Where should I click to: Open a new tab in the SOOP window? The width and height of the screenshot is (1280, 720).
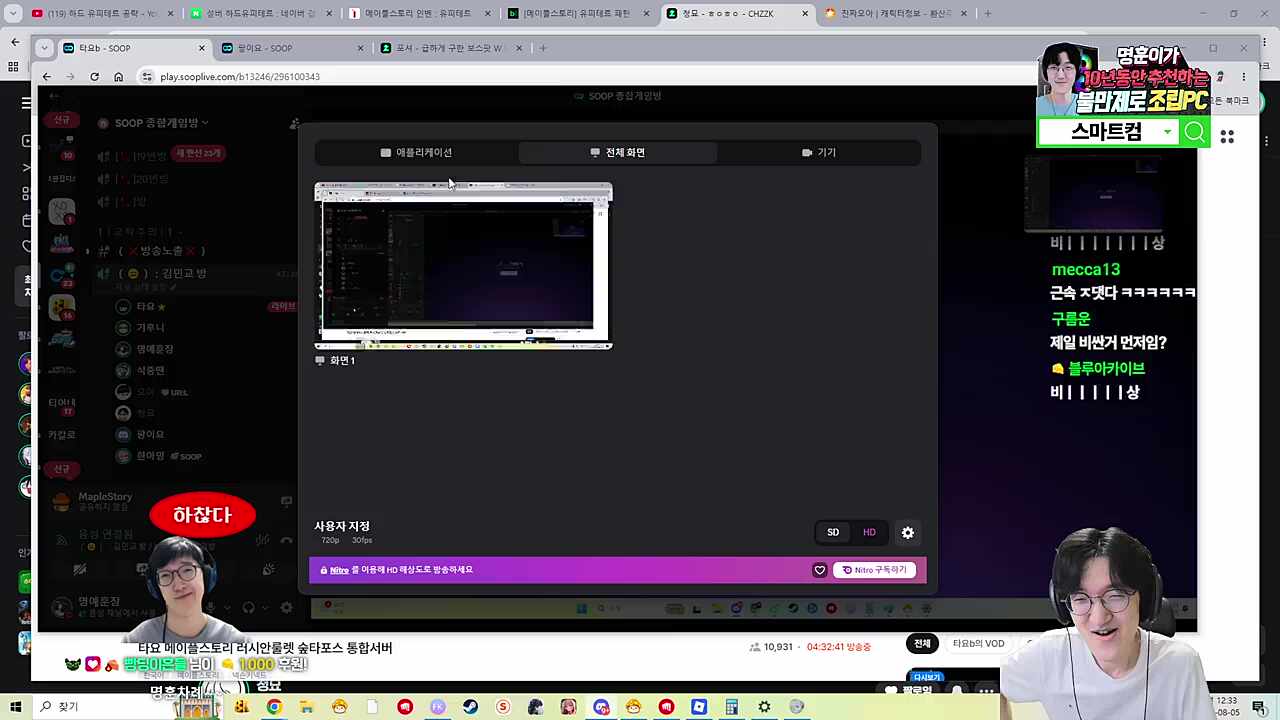[543, 48]
